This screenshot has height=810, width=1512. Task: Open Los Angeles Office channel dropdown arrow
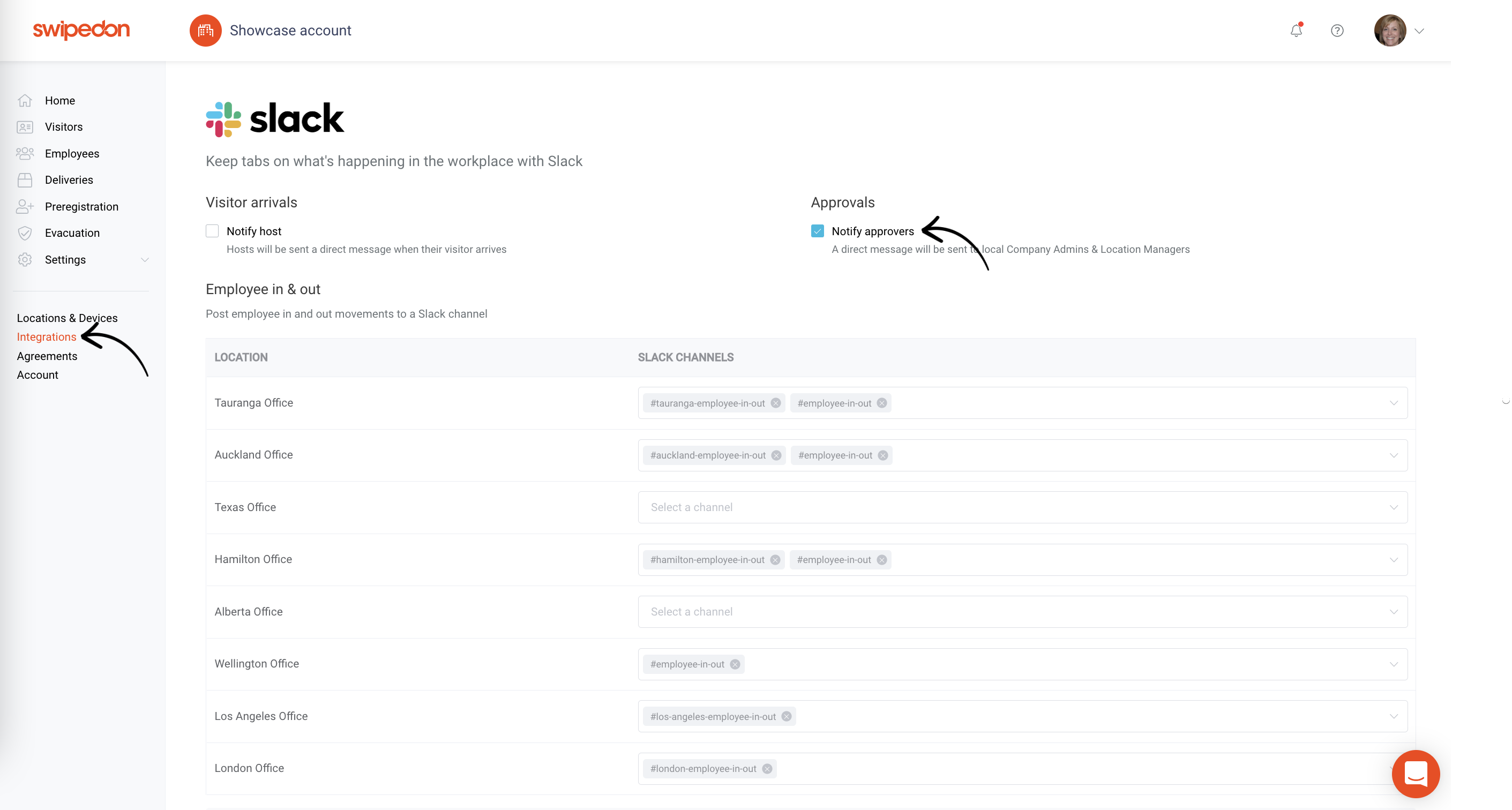pyautogui.click(x=1394, y=716)
